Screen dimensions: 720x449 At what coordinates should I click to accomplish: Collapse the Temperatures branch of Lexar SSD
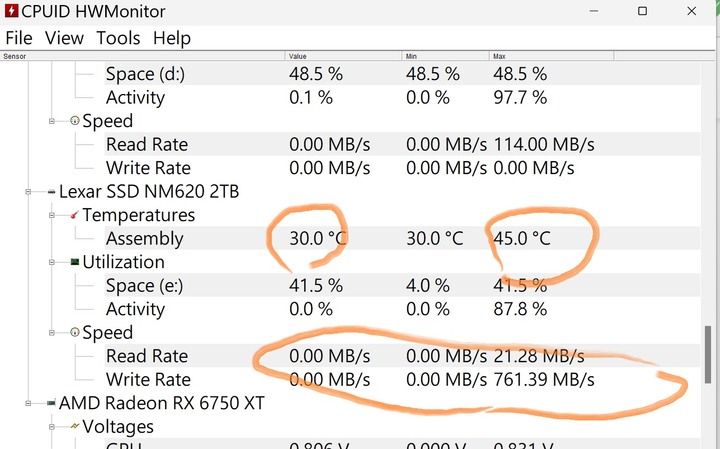click(x=51, y=215)
